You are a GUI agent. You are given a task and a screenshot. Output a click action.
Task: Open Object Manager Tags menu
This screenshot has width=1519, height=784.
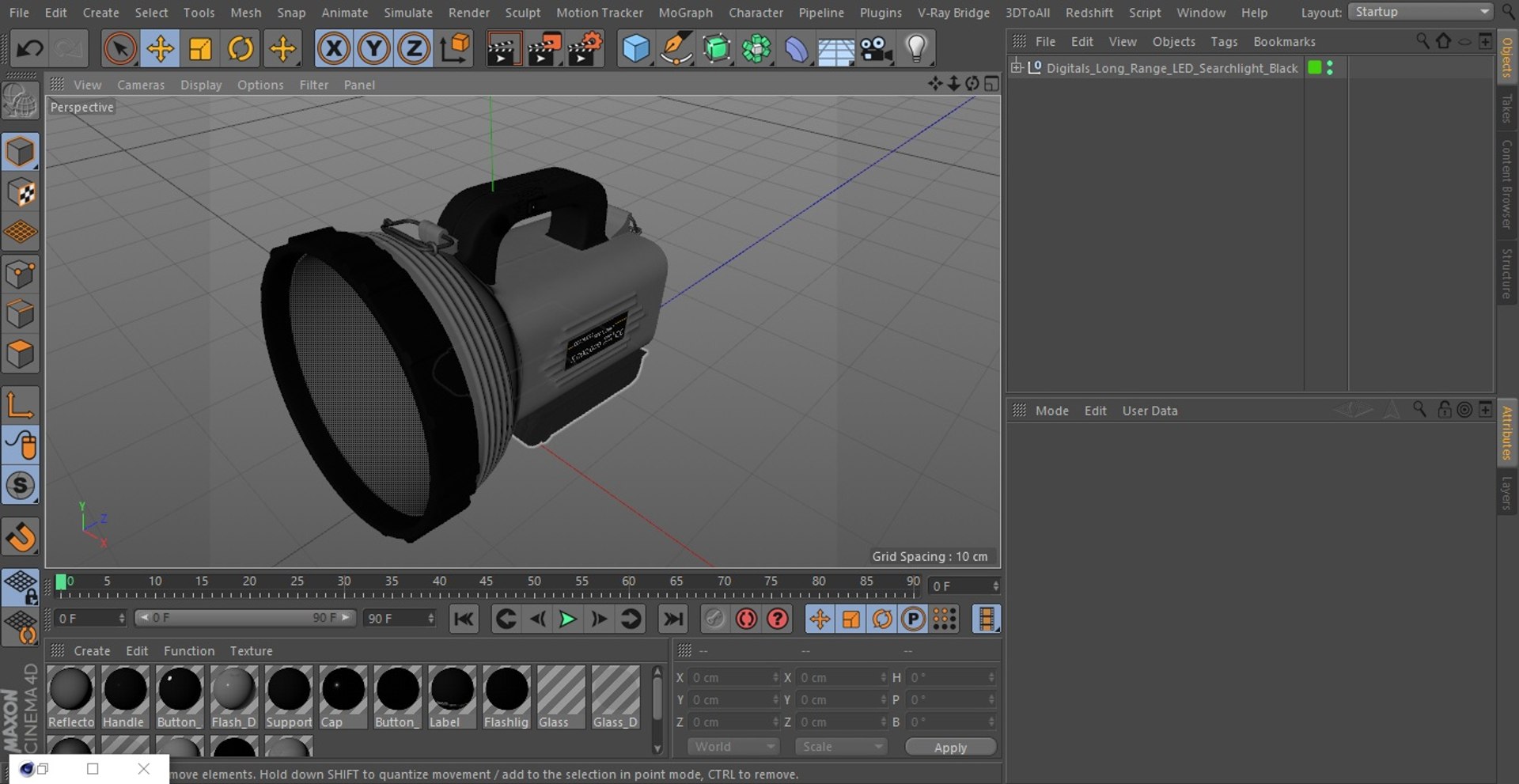(x=1224, y=41)
